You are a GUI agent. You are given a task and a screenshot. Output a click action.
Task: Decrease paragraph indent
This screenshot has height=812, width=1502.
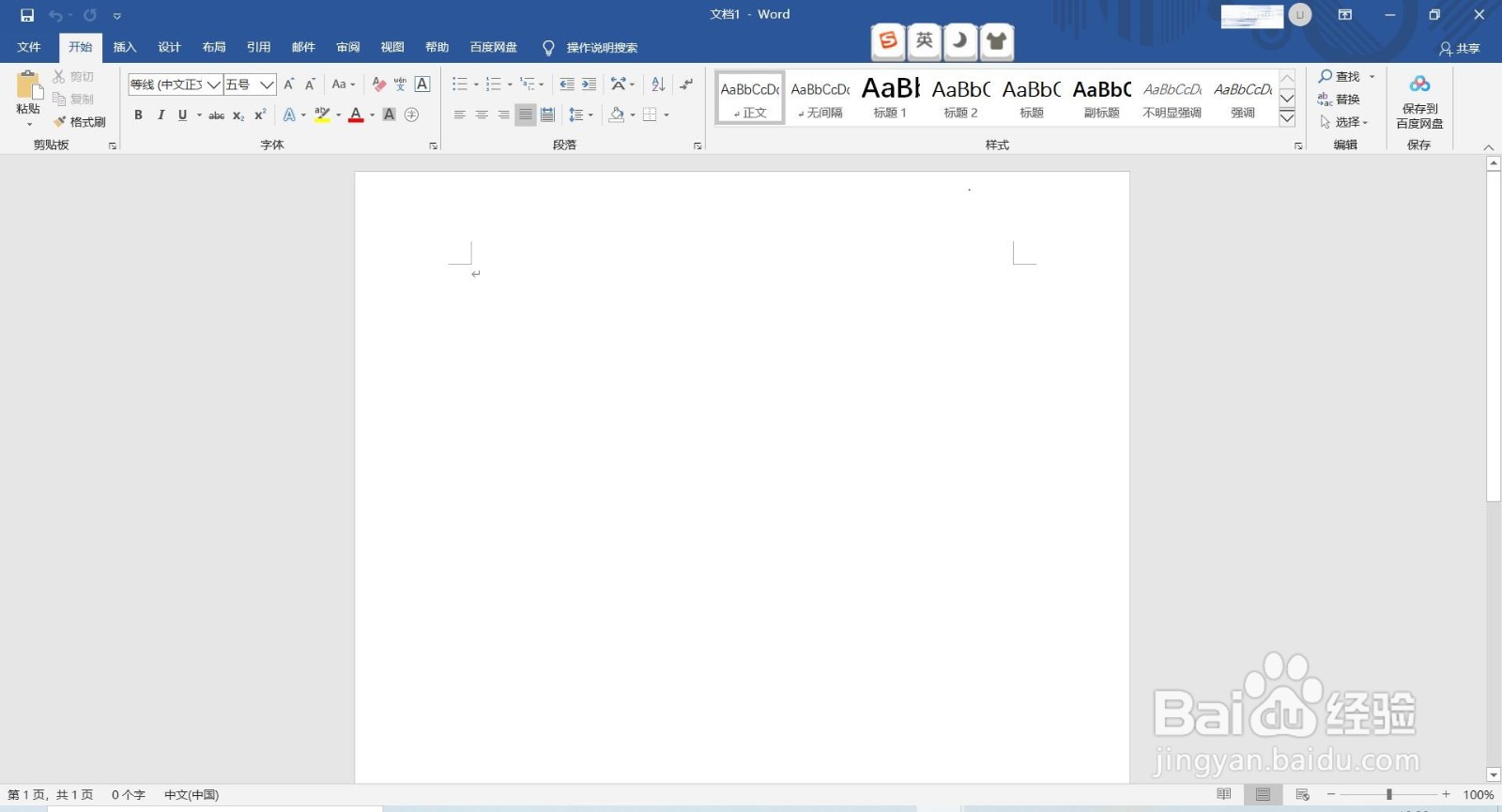click(x=566, y=84)
